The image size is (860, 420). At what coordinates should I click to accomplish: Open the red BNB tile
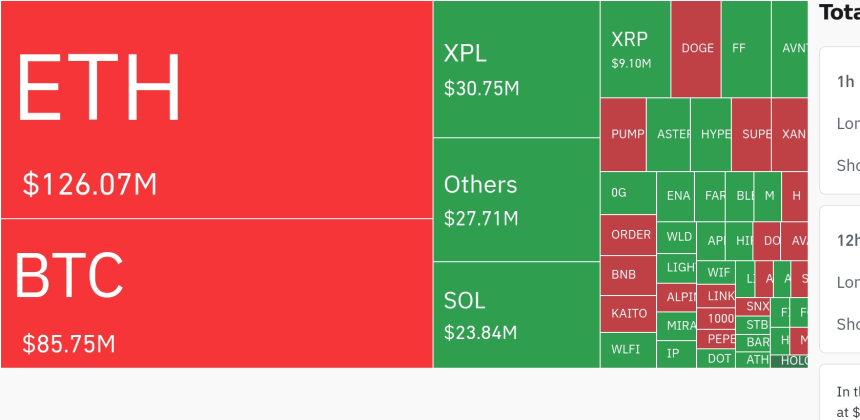627,275
